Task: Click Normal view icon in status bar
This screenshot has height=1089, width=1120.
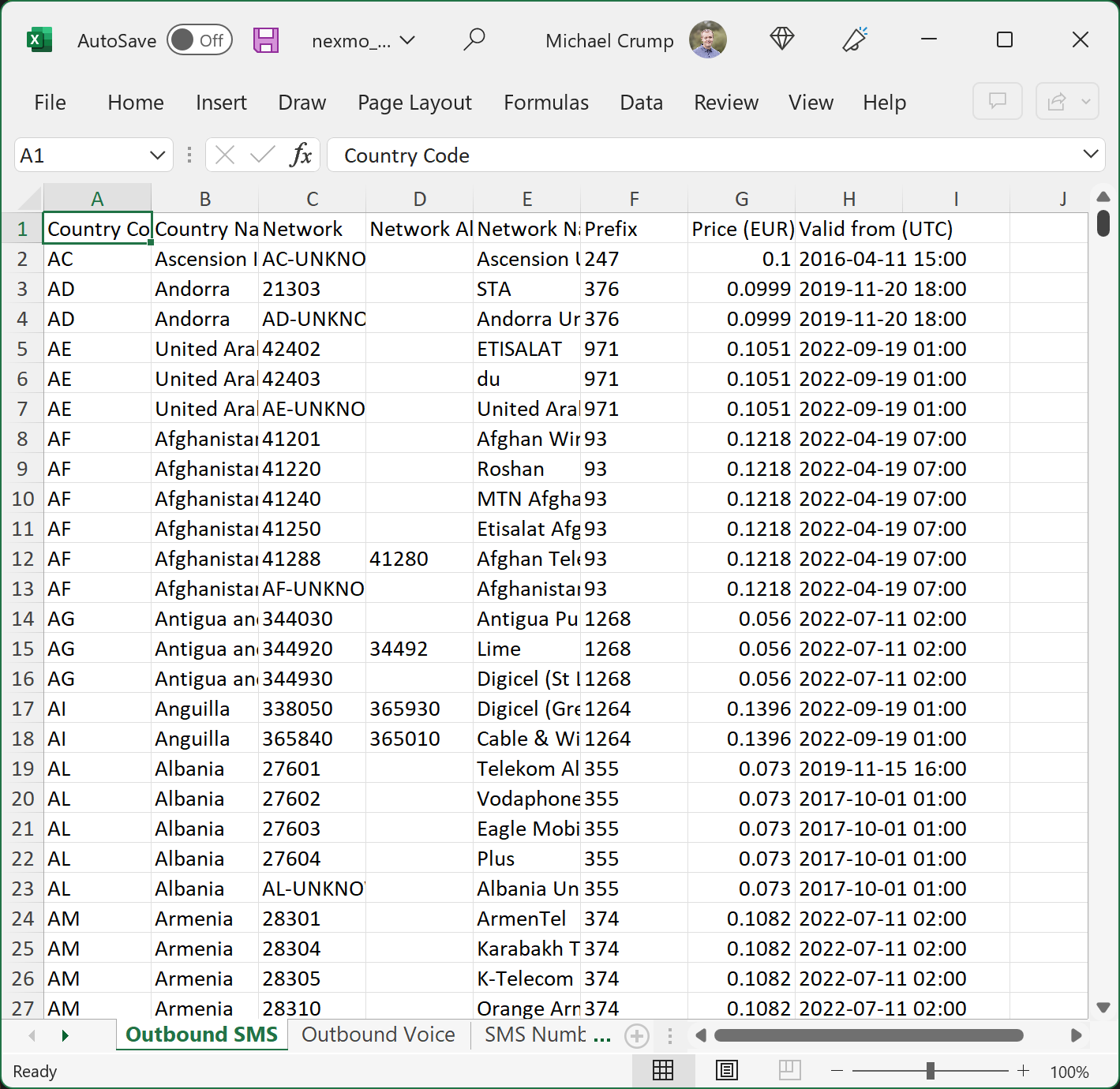Action: (663, 1070)
